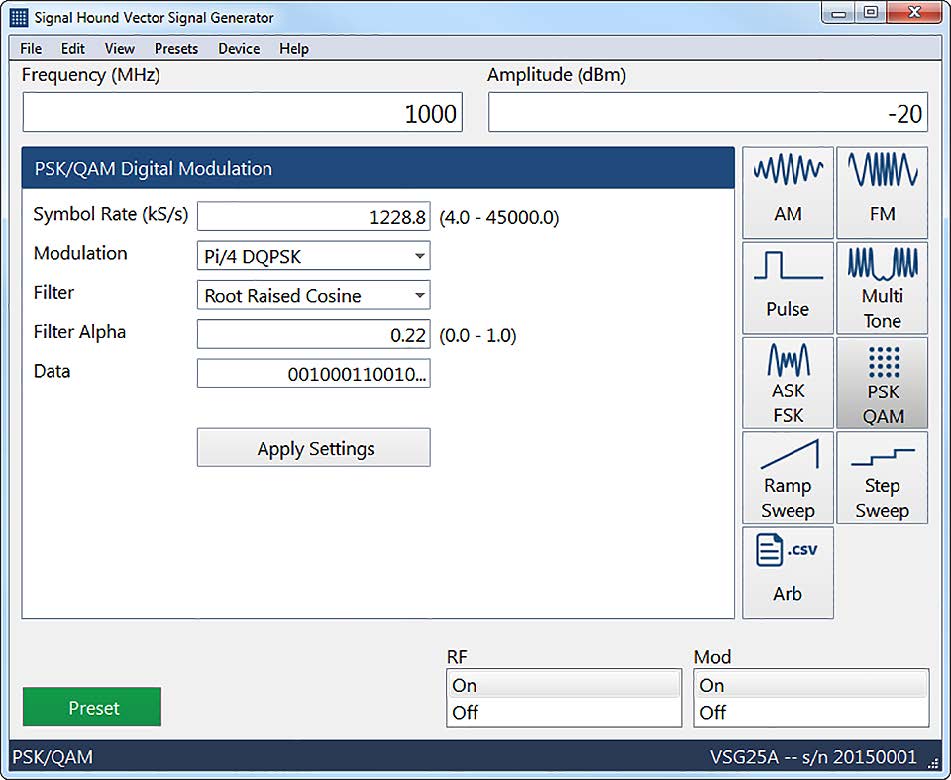Select the AM modulation icon
951x780 pixels.
(x=787, y=192)
